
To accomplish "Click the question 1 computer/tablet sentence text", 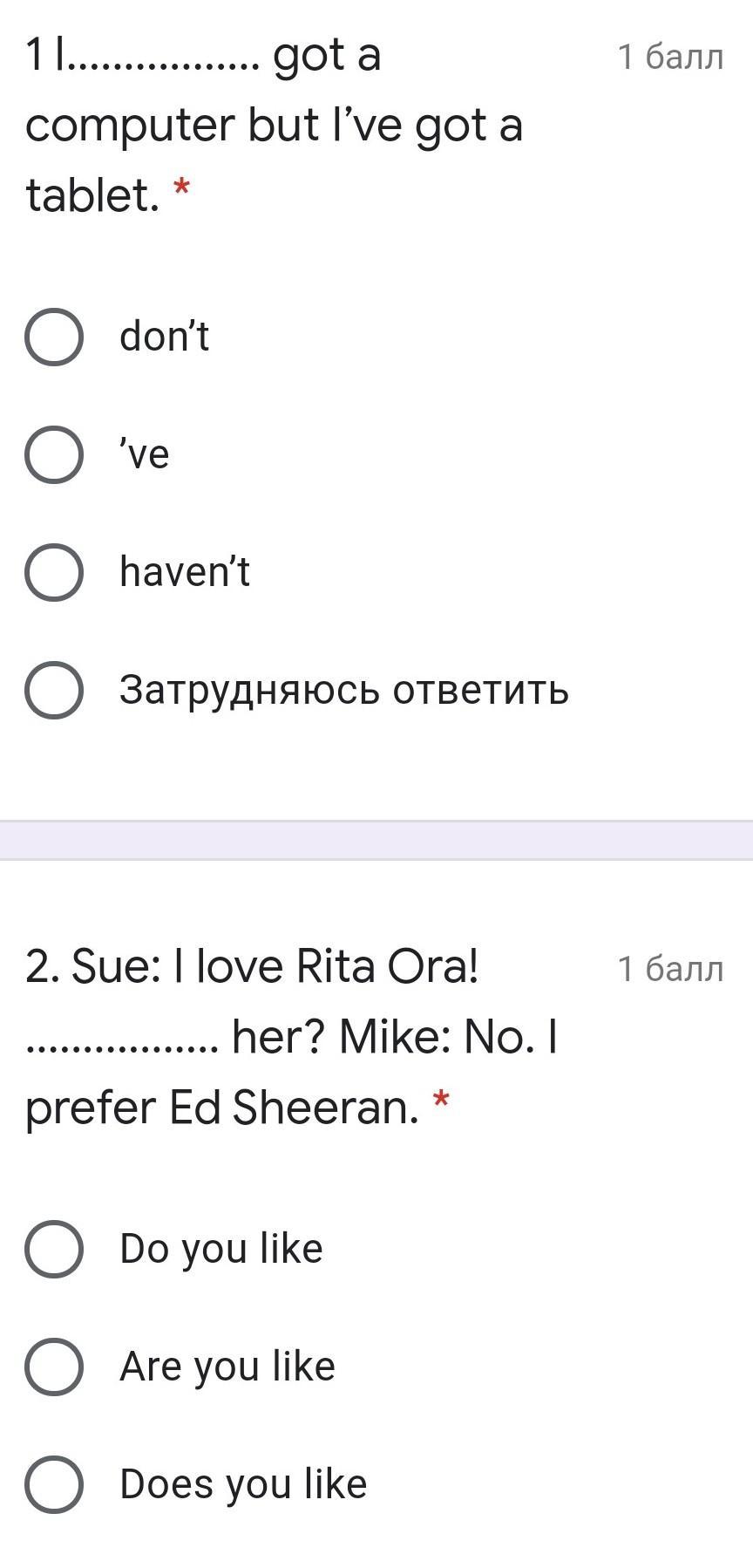I will tap(274, 125).
